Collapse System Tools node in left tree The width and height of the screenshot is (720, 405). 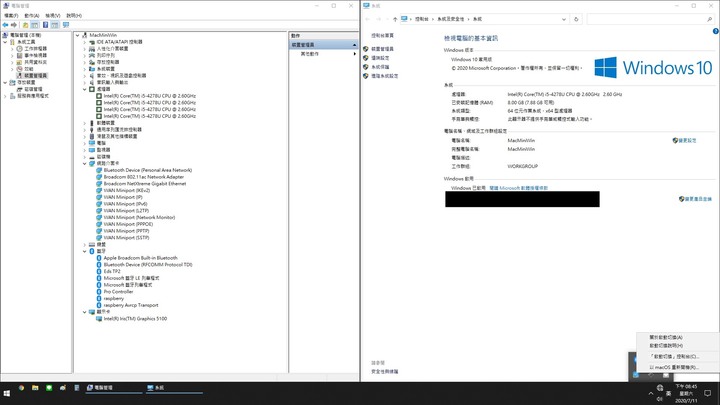[5, 42]
